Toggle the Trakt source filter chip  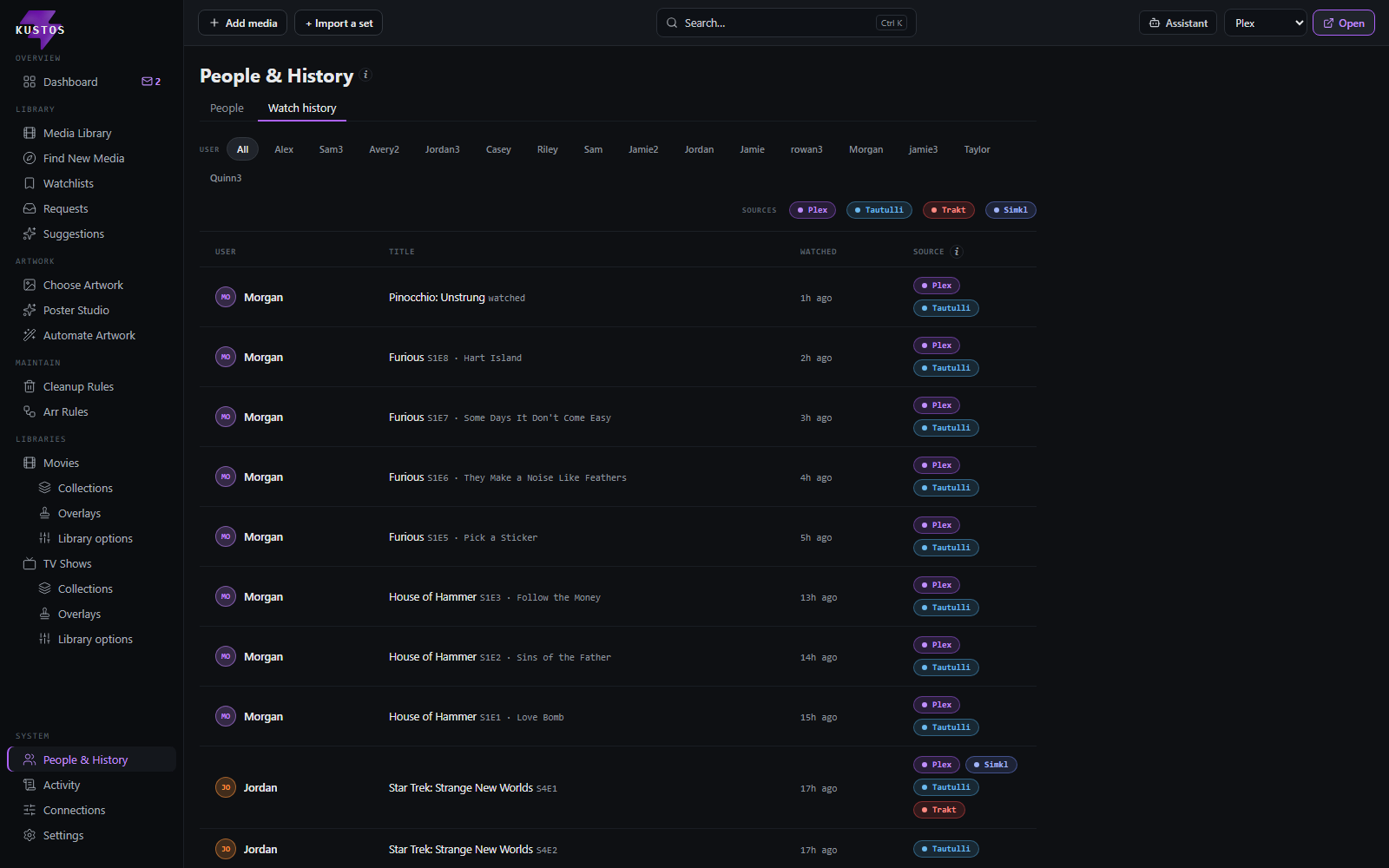coord(949,210)
